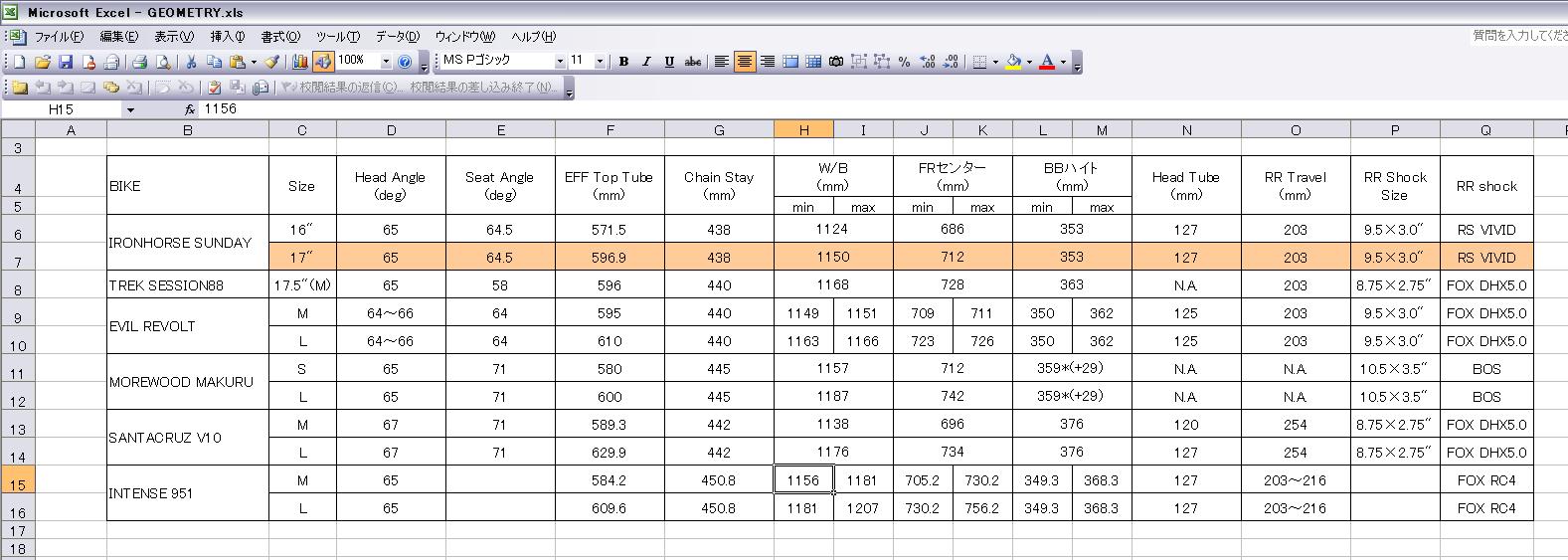Select cell containing TREK SESSION88
This screenshot has height=560, width=1568.
[x=187, y=284]
